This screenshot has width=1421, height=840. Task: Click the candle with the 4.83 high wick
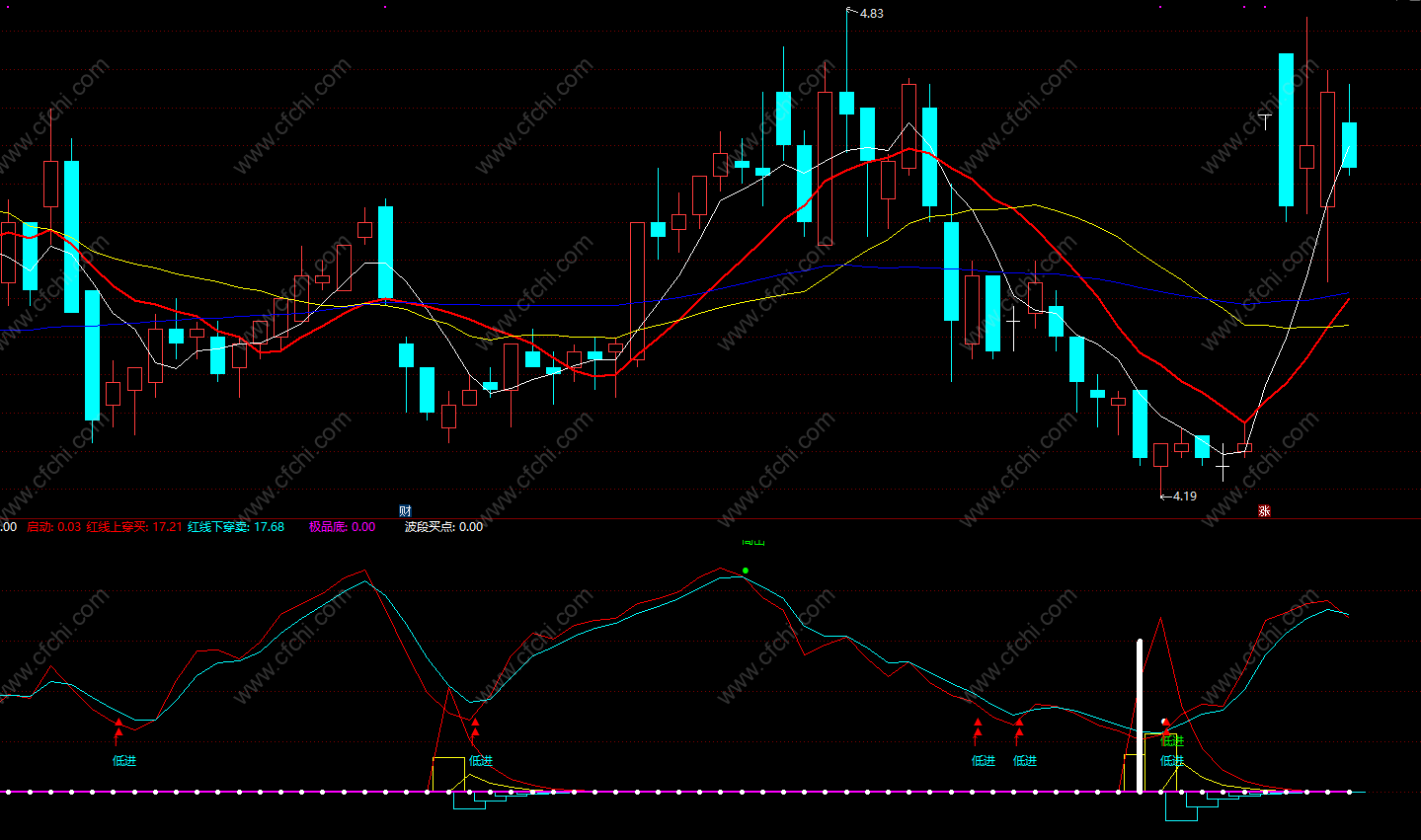(846, 103)
